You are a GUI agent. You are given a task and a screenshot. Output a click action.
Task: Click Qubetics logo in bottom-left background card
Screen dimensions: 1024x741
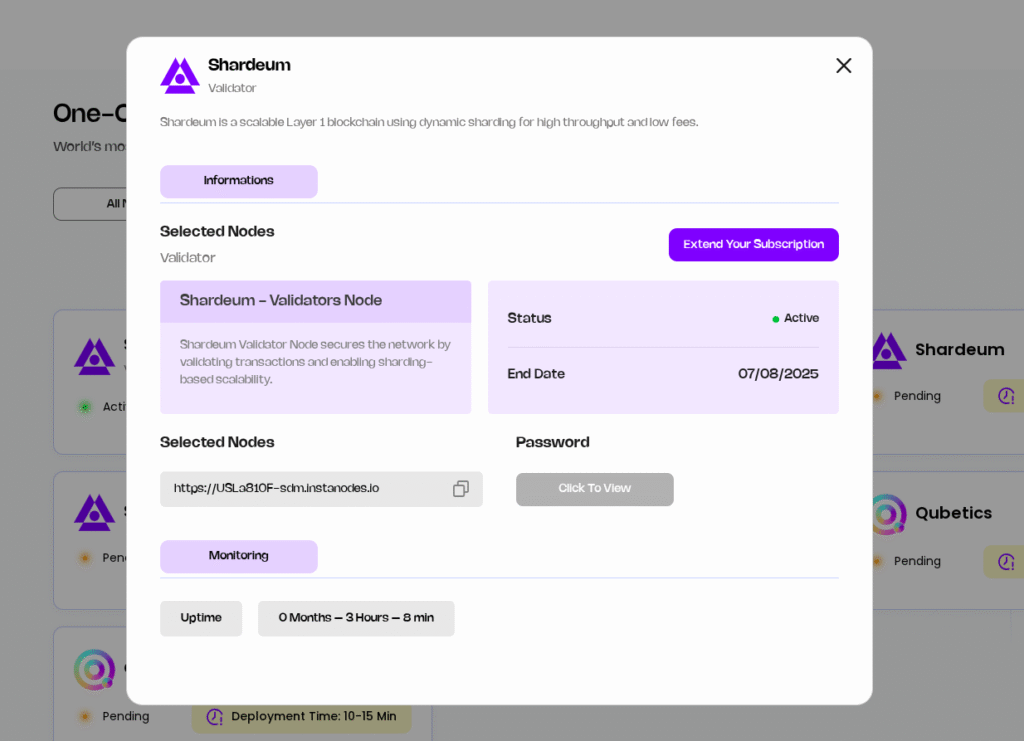[94, 669]
